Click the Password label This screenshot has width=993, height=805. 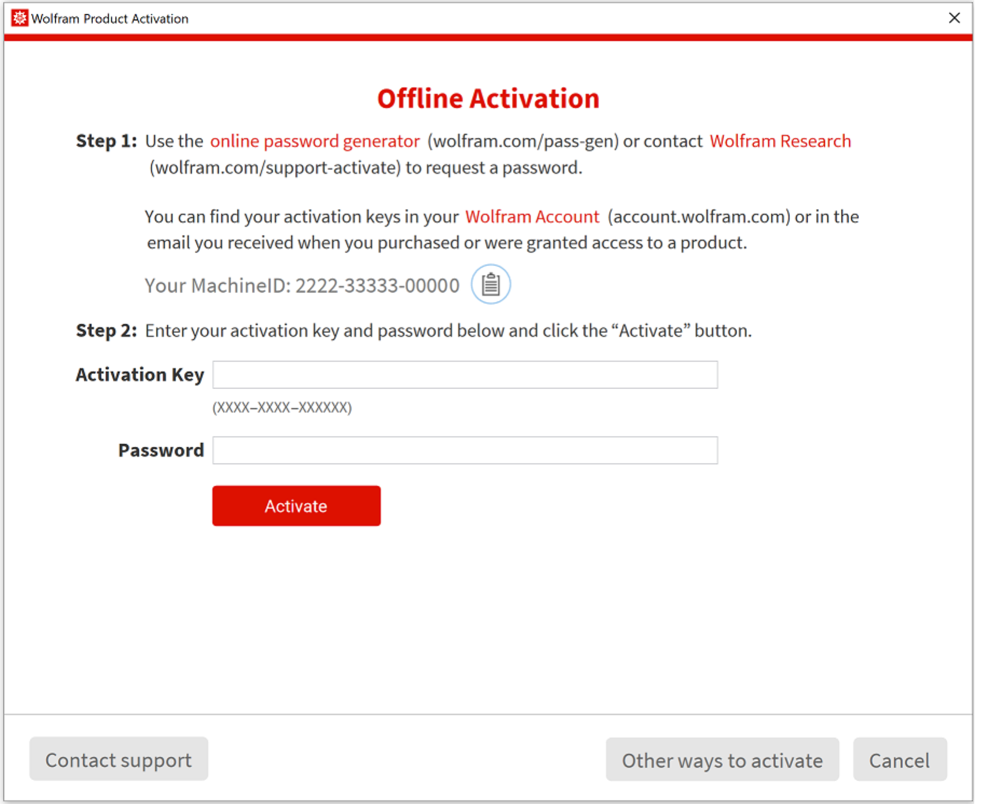[x=161, y=450]
